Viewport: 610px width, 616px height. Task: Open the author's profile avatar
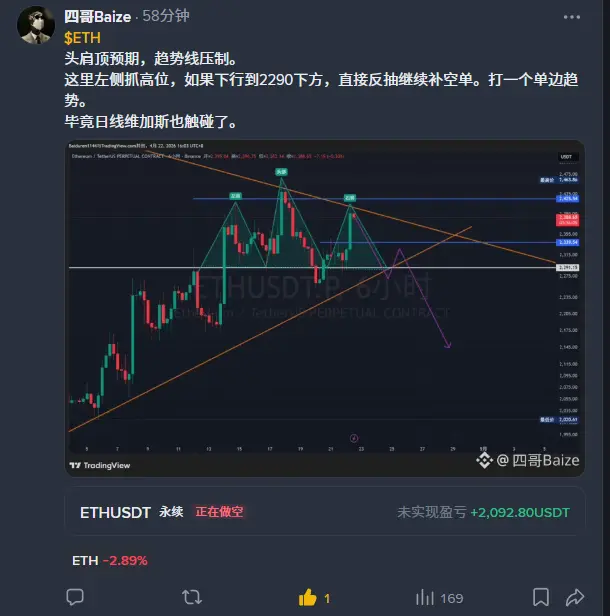pyautogui.click(x=36, y=25)
